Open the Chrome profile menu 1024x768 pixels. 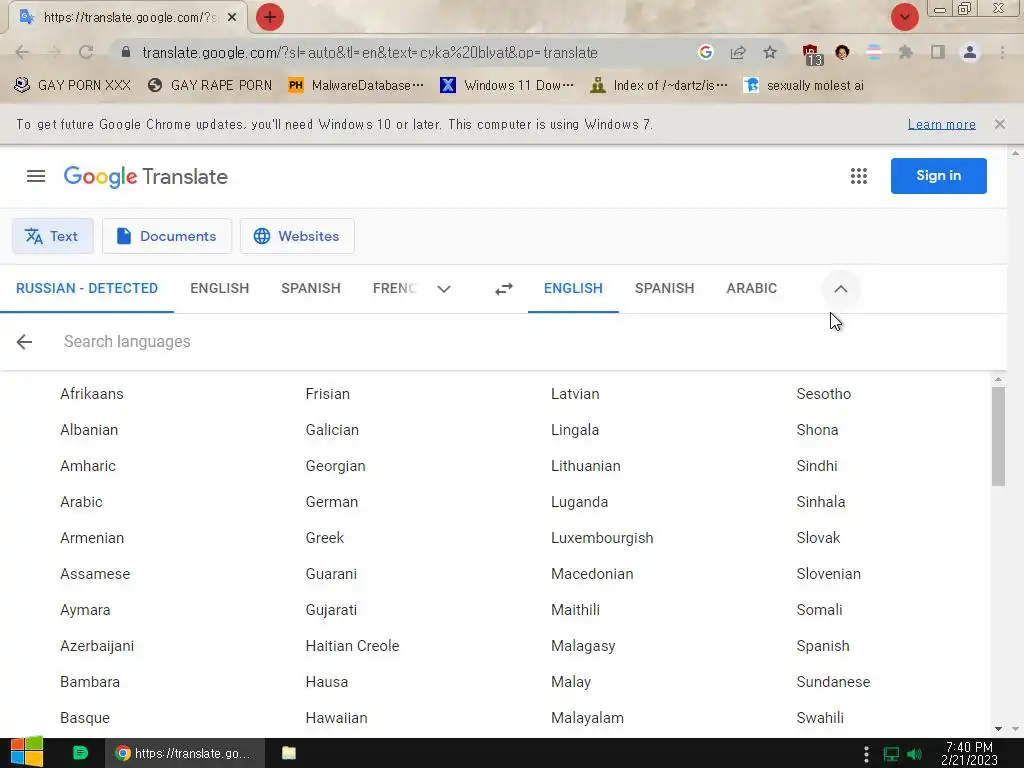coord(970,52)
